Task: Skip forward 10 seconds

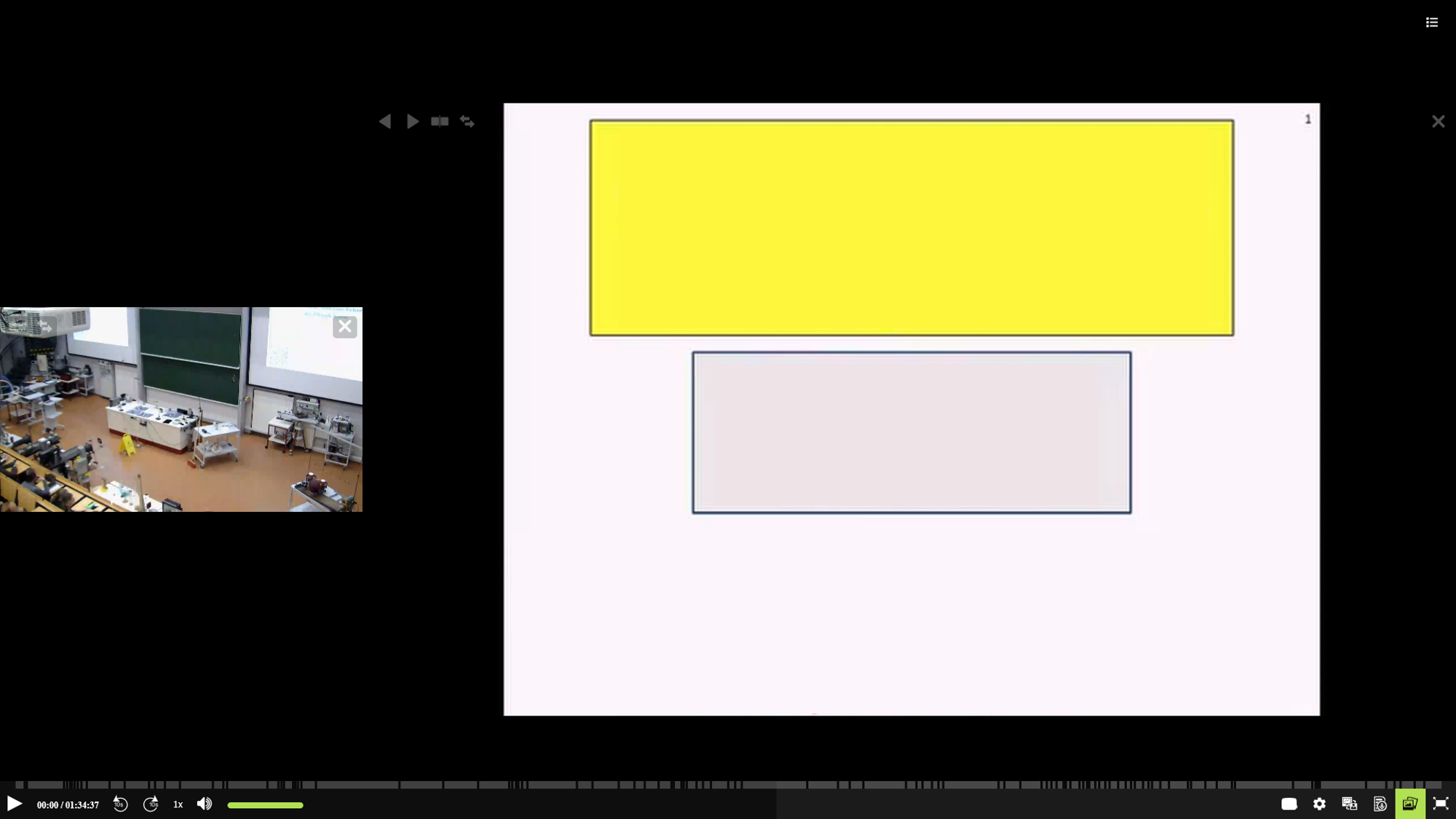Action: click(151, 804)
